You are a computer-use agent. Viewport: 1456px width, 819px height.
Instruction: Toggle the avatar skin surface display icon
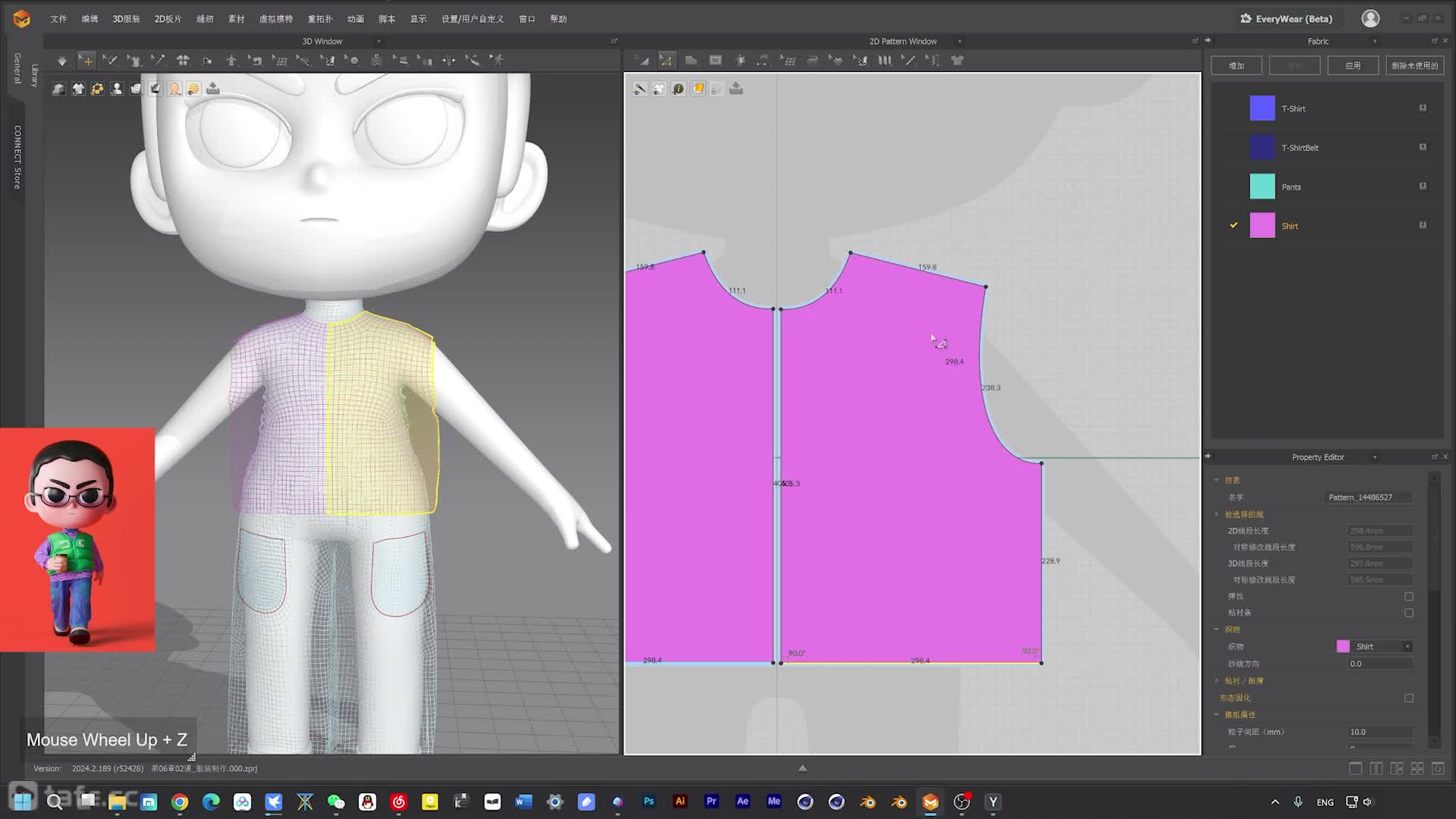174,89
